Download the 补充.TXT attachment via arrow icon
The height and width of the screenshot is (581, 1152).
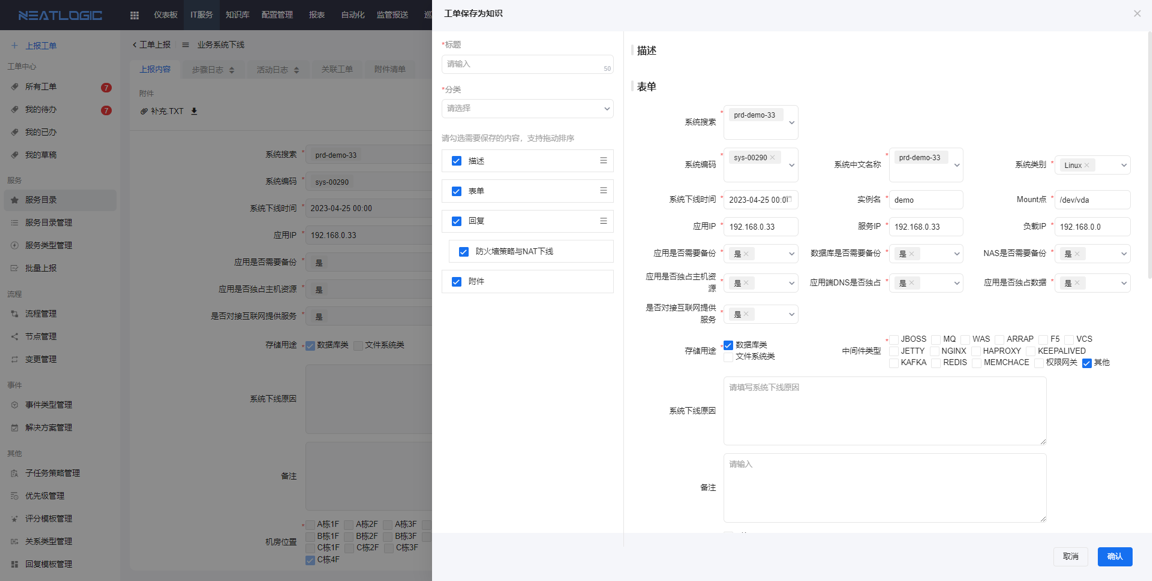(x=194, y=111)
